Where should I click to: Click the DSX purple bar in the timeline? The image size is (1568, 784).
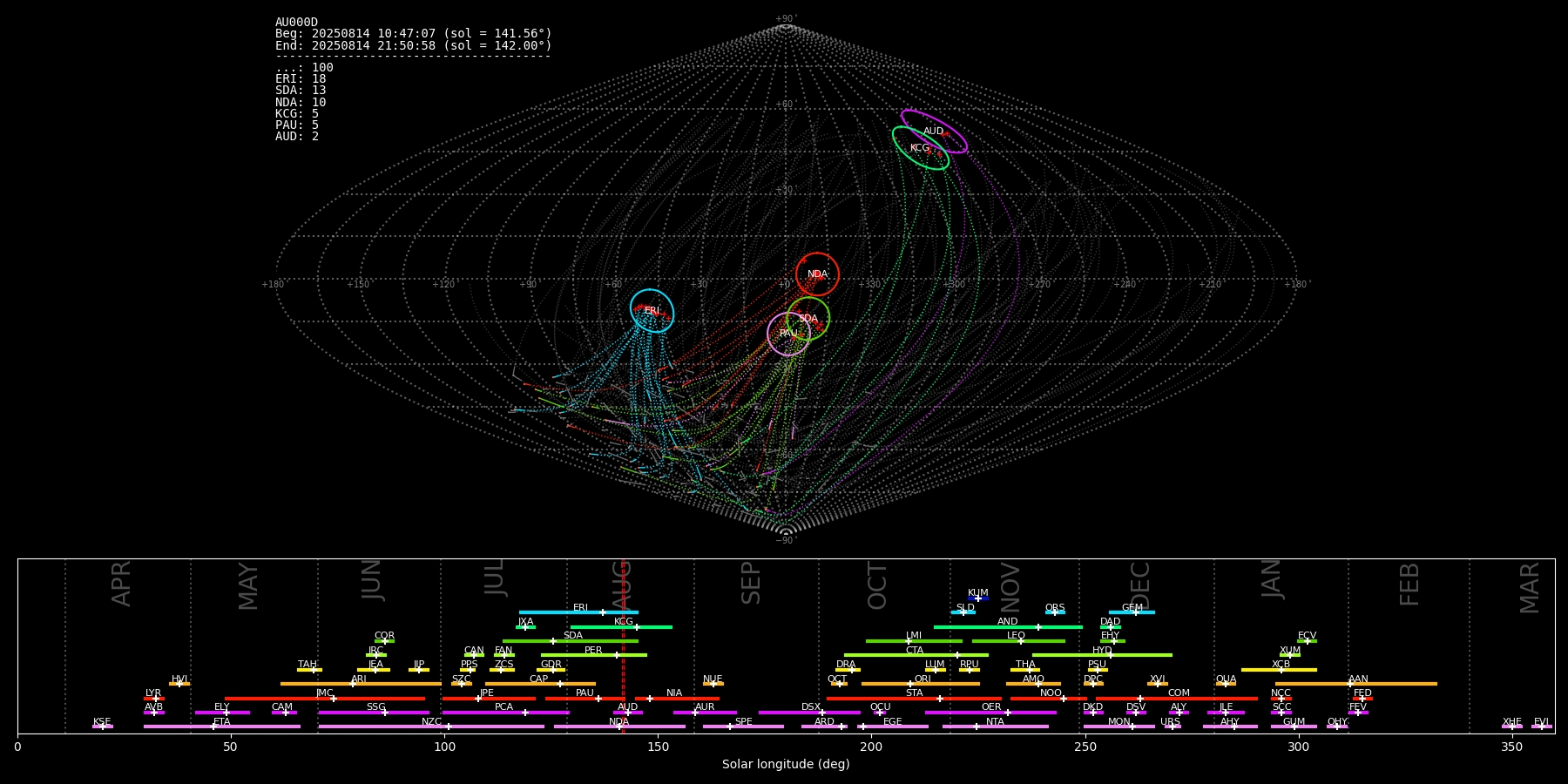click(809, 713)
